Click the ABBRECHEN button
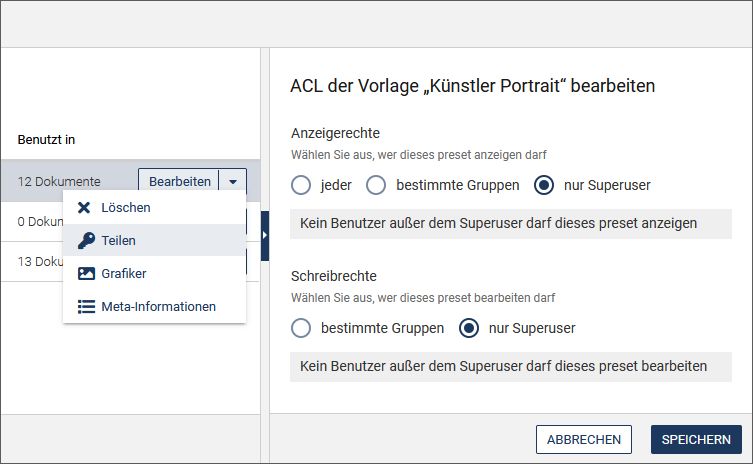753x464 pixels. click(x=583, y=440)
